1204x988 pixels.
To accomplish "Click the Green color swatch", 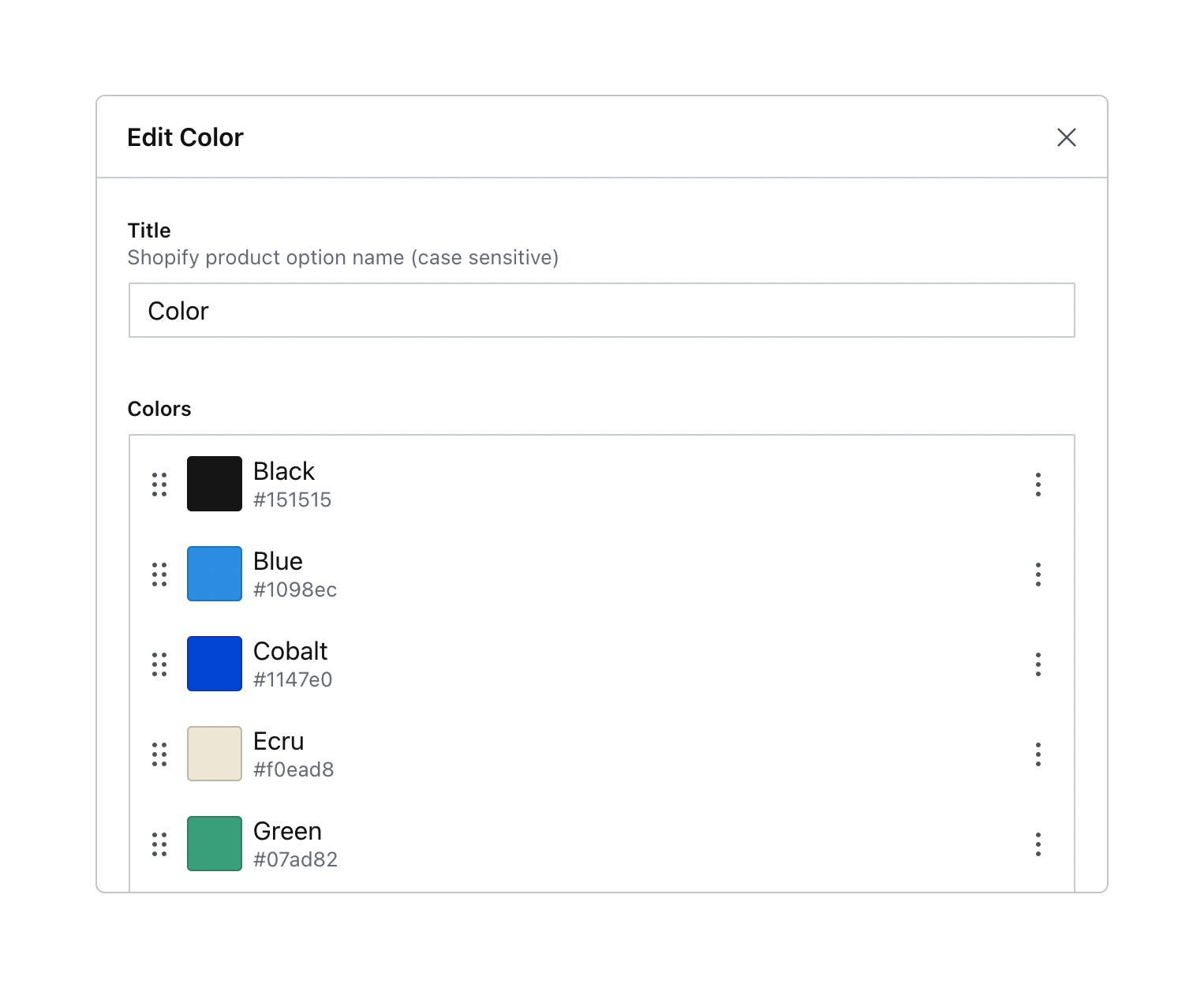I will [x=215, y=844].
